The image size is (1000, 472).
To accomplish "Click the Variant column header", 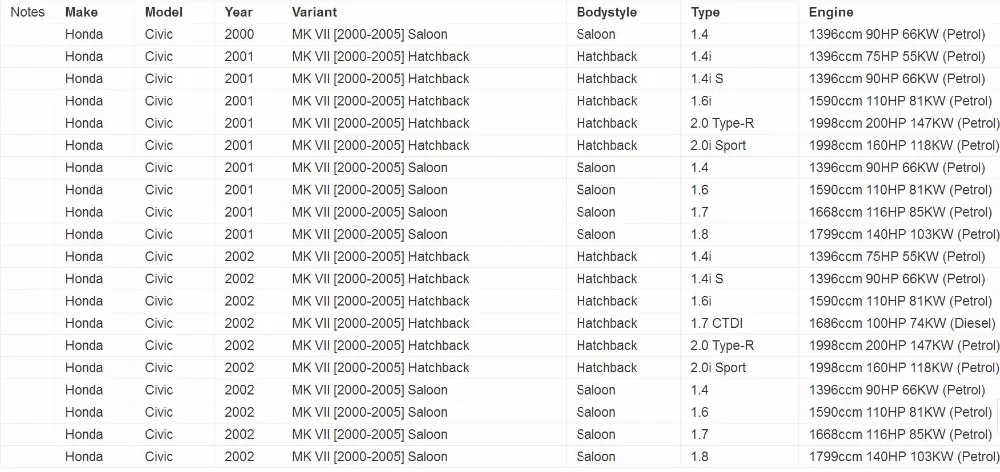I will (314, 12).
